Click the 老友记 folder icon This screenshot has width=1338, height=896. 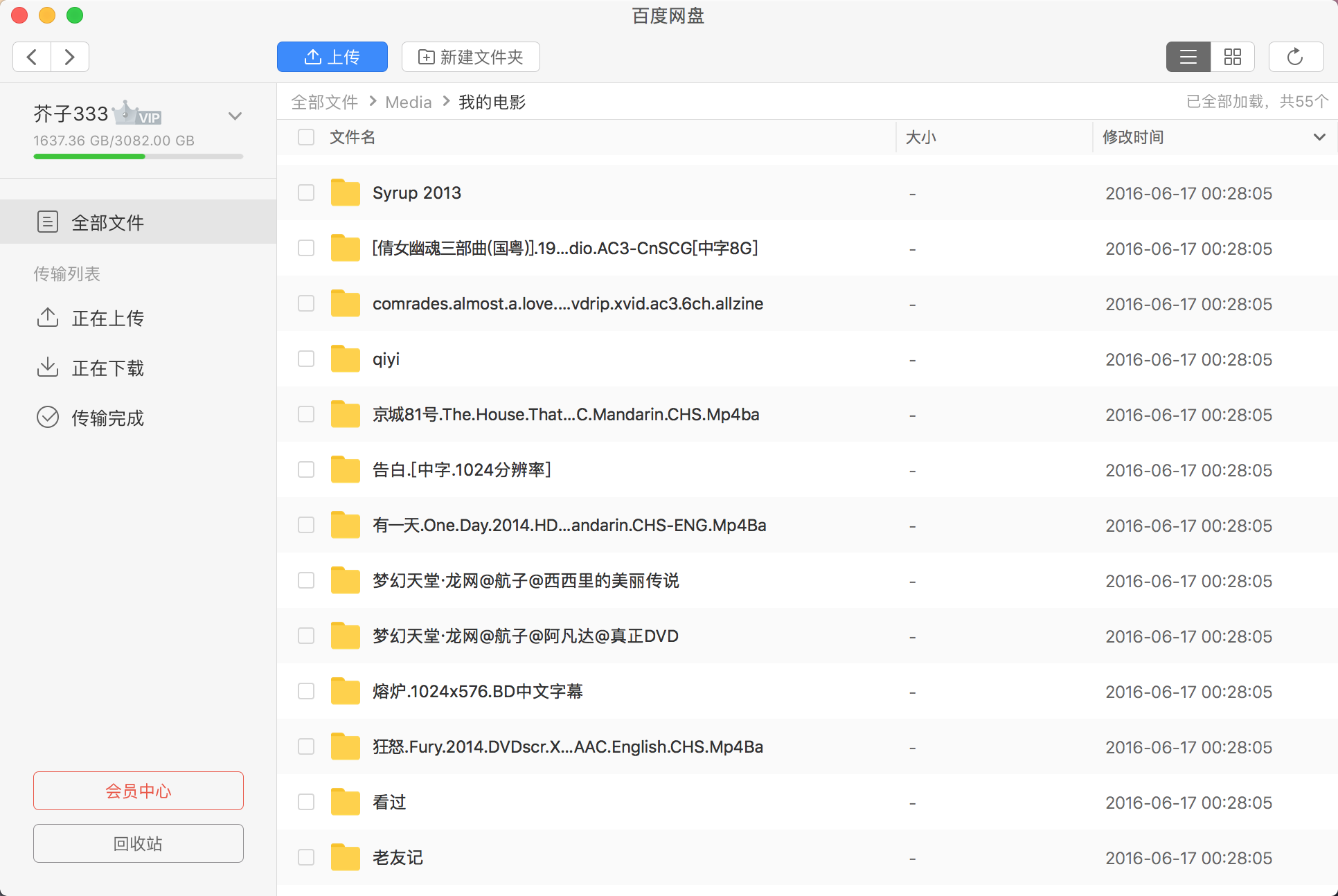[345, 857]
